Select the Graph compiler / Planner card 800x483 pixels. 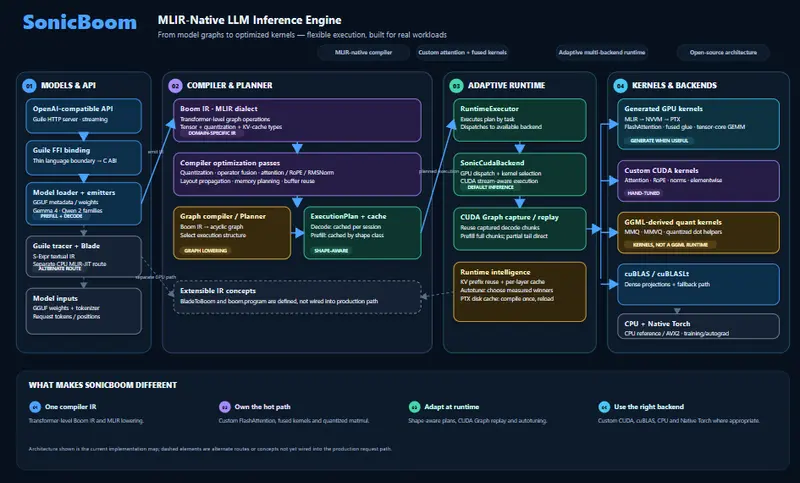tap(232, 233)
